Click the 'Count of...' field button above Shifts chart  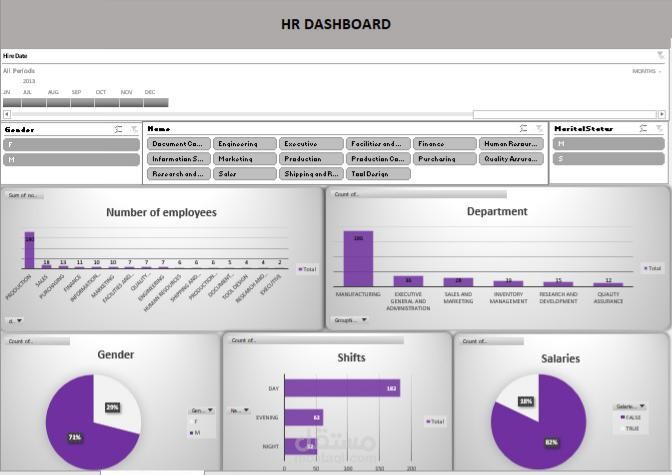click(316, 340)
